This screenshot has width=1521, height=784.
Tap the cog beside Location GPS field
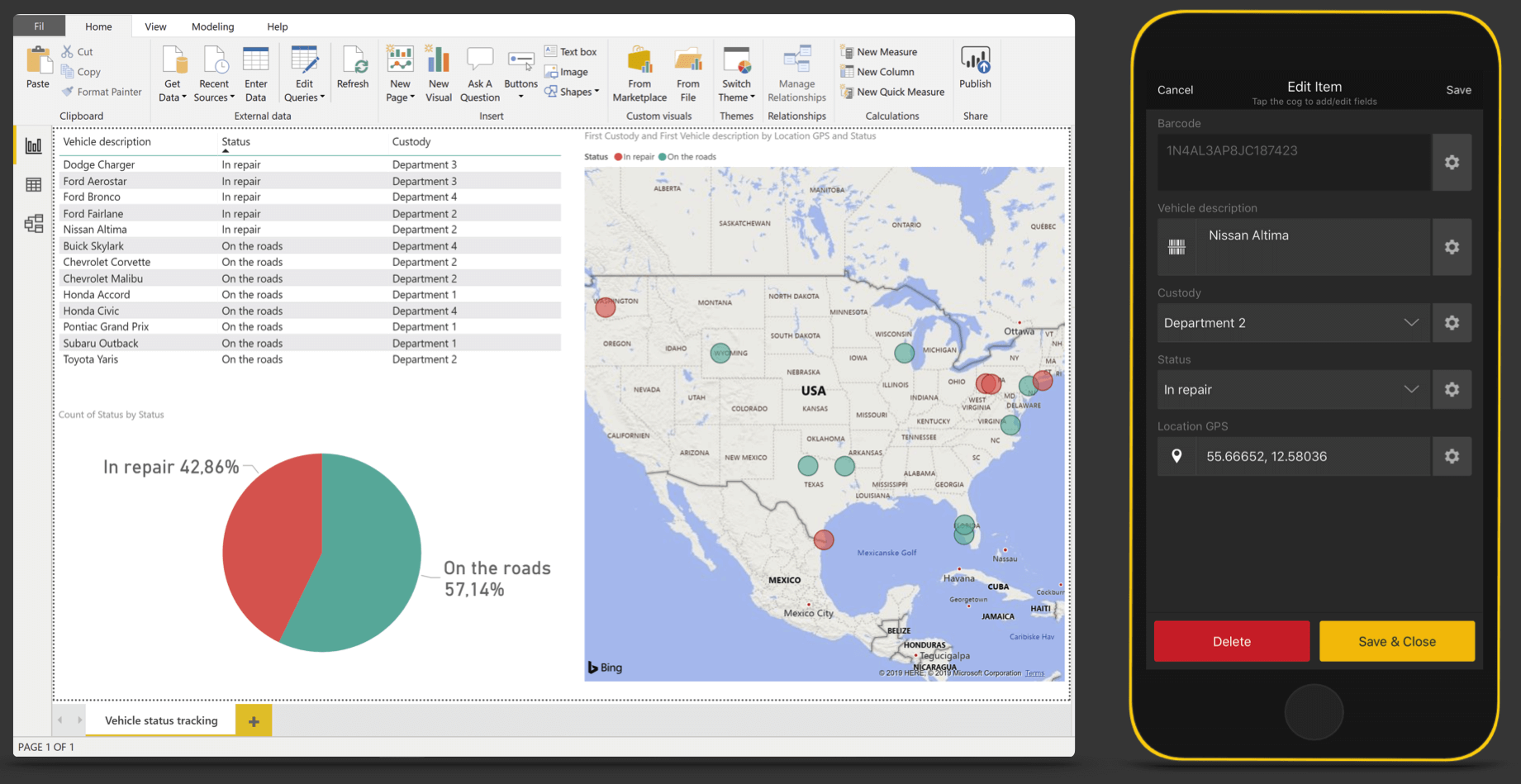(1452, 456)
